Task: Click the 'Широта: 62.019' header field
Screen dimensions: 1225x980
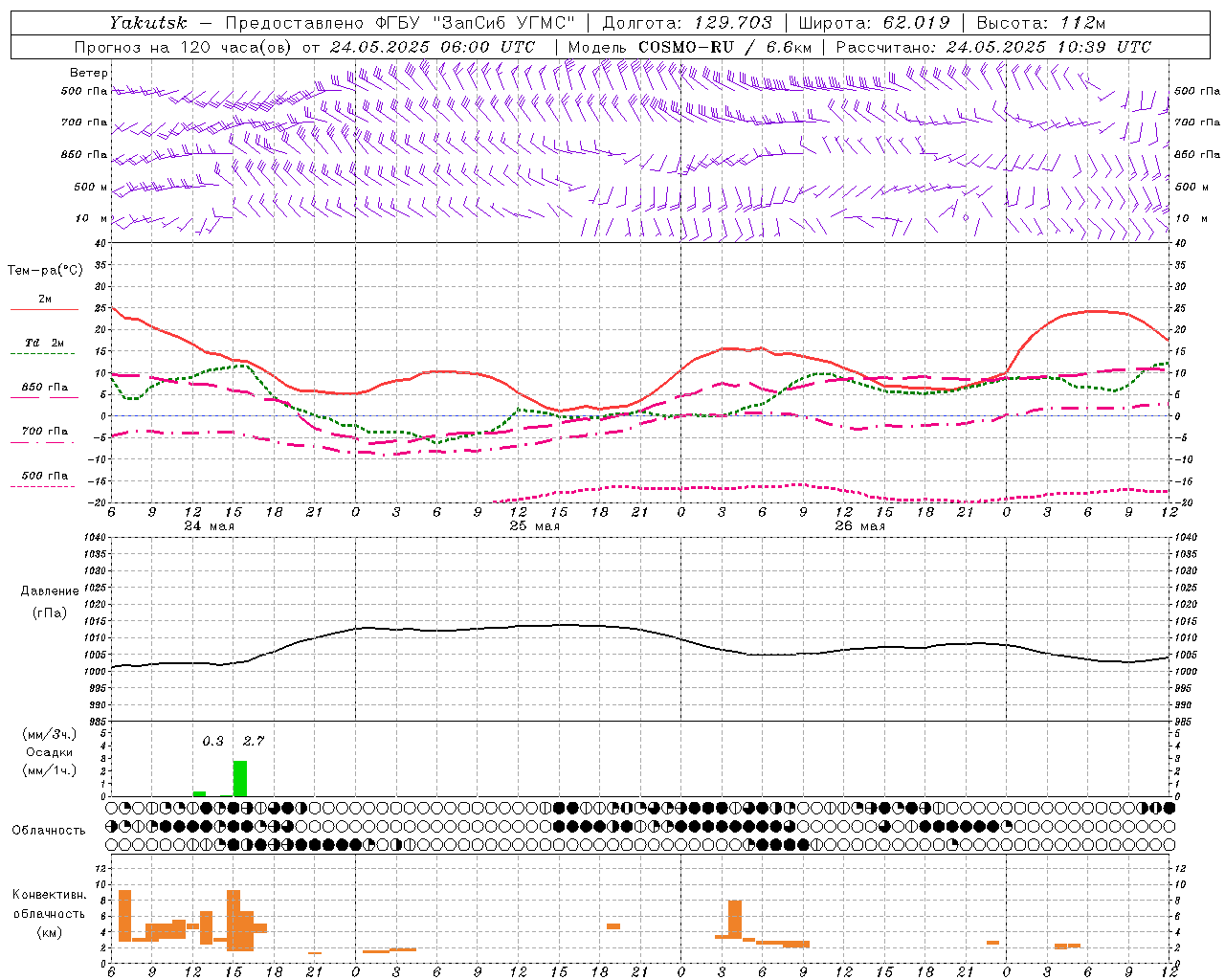Action: (874, 23)
